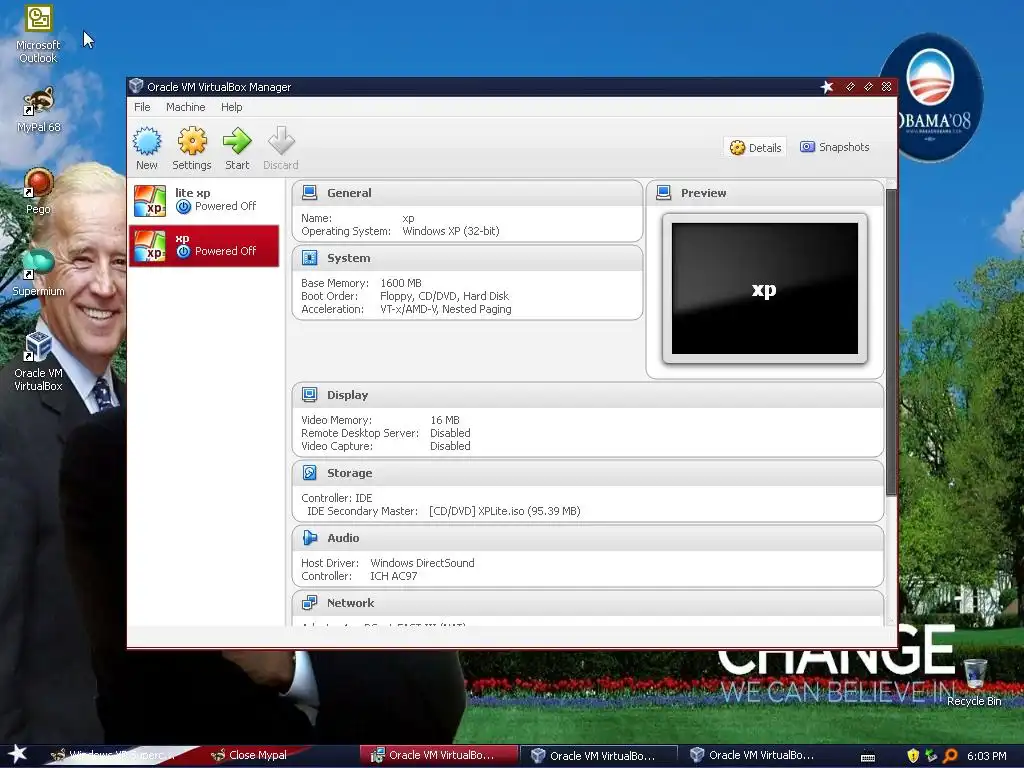Click the New virtual machine icon
The height and width of the screenshot is (768, 1024).
pos(147,141)
